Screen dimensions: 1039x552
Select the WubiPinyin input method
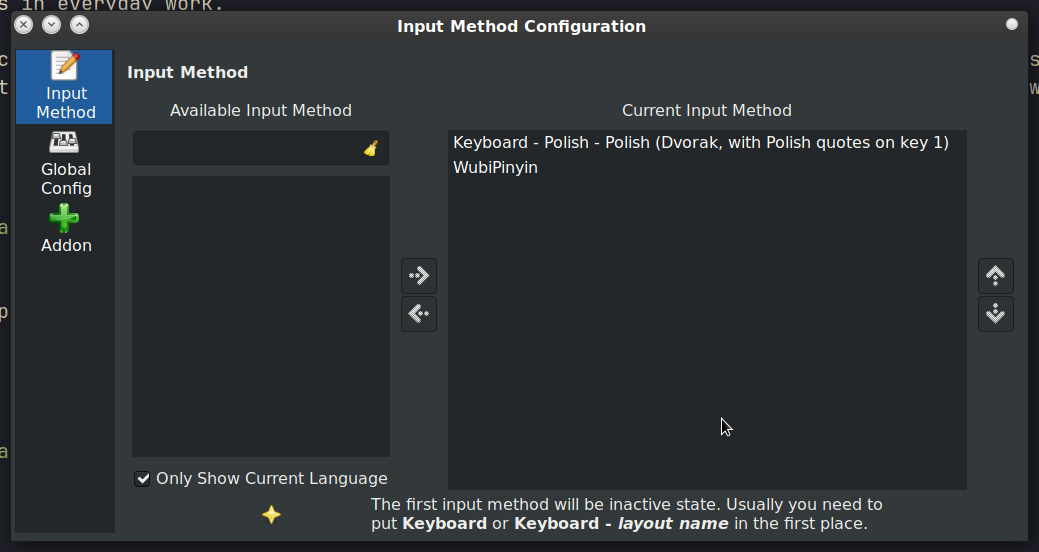(496, 168)
